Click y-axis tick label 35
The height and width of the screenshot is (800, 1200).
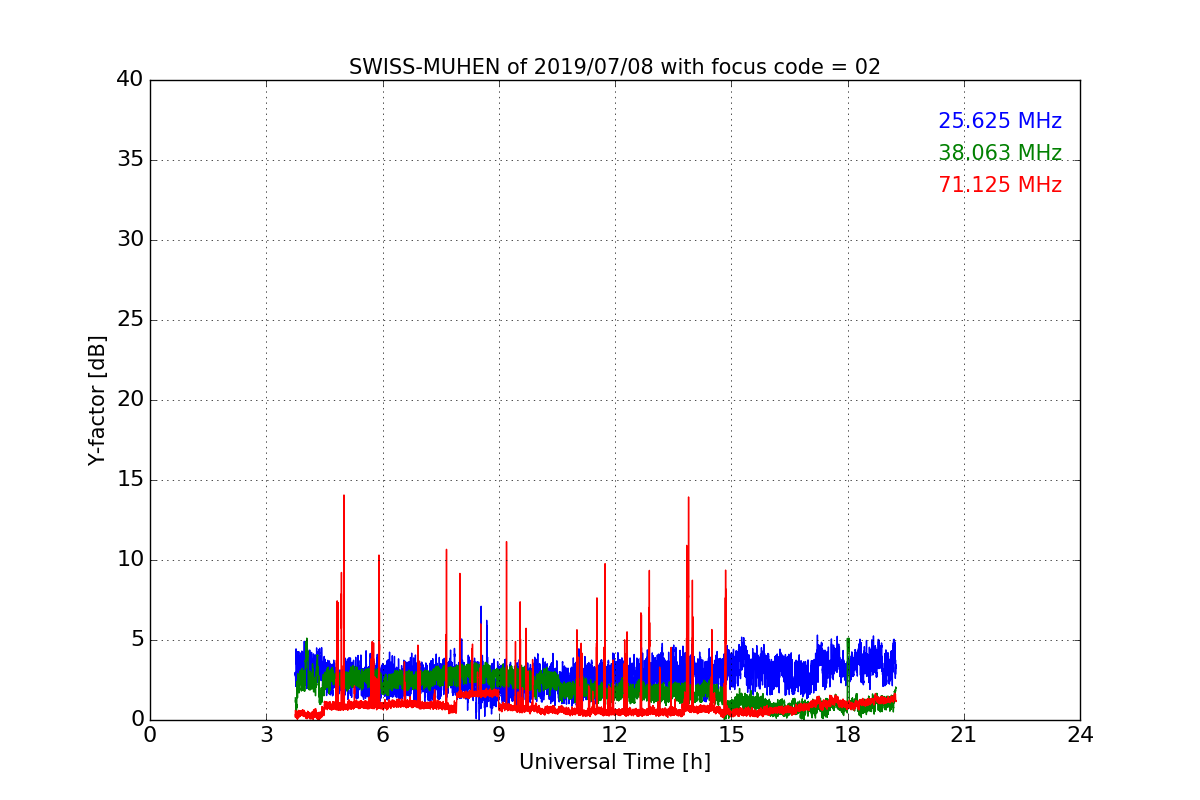(130, 159)
